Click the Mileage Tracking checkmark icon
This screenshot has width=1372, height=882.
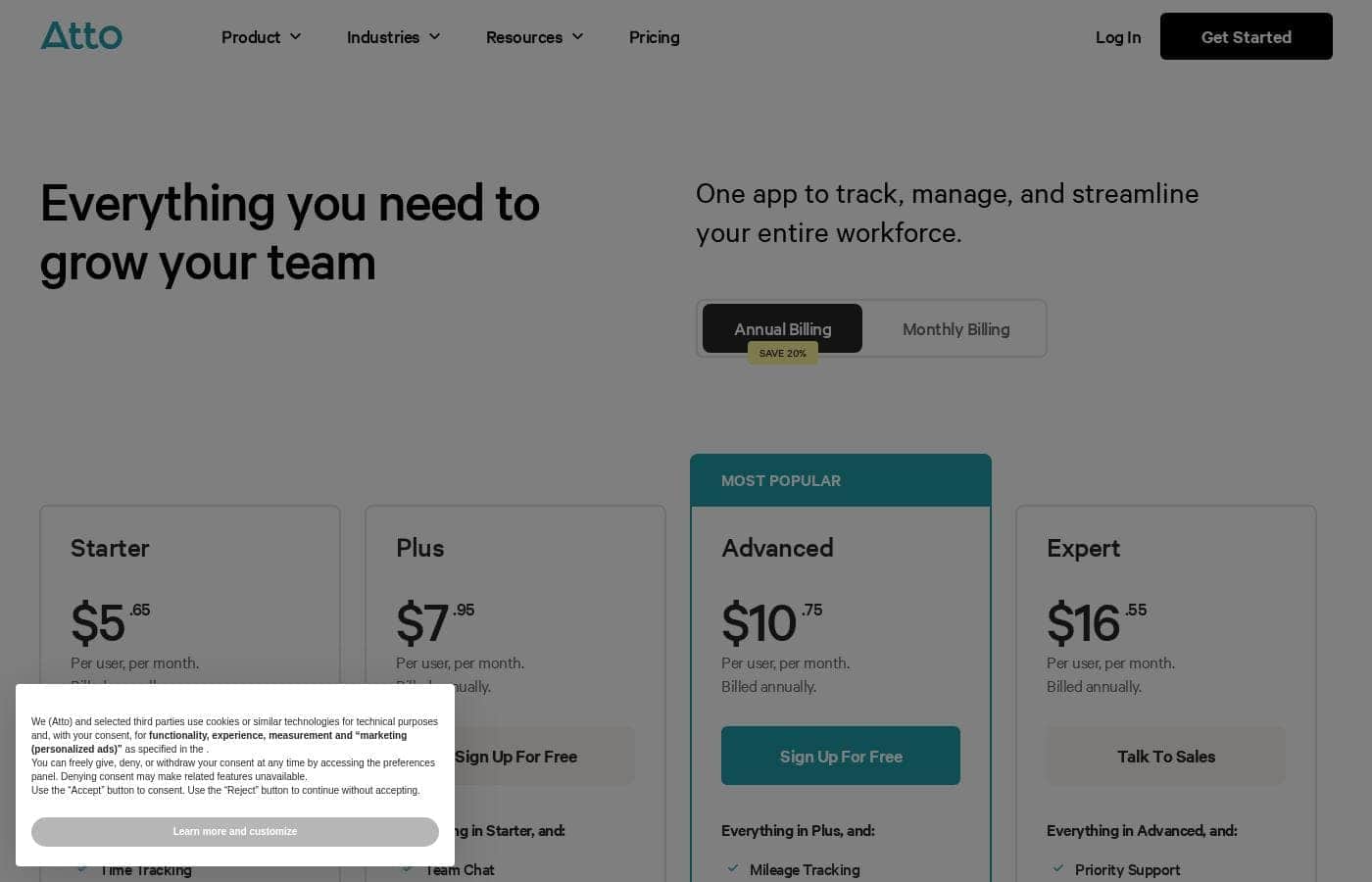coord(732,868)
